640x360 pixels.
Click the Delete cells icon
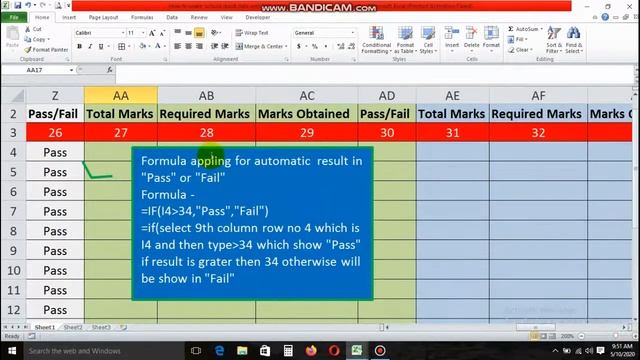(x=471, y=33)
